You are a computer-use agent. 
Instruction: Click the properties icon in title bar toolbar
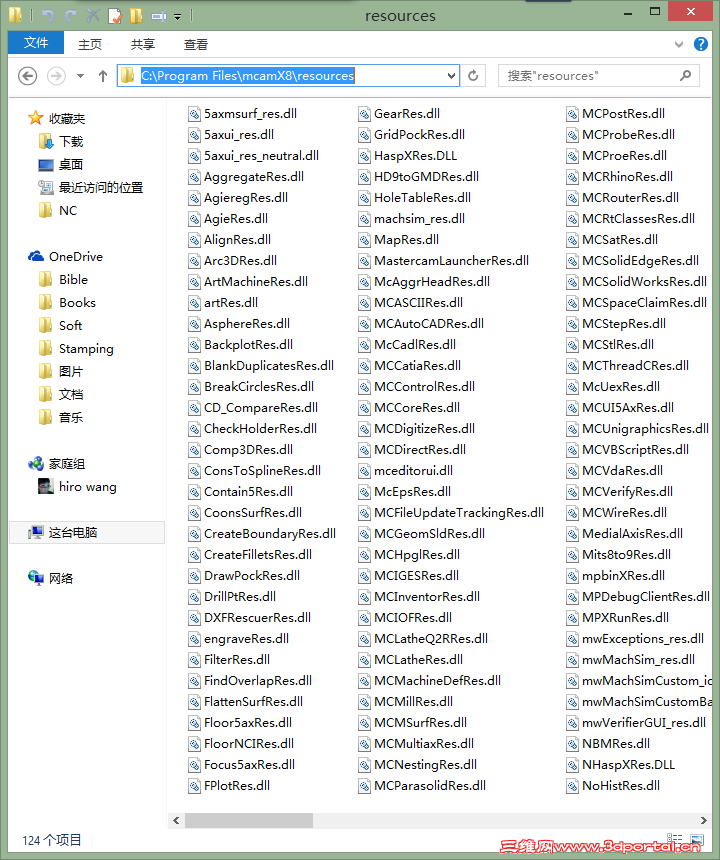click(x=115, y=15)
